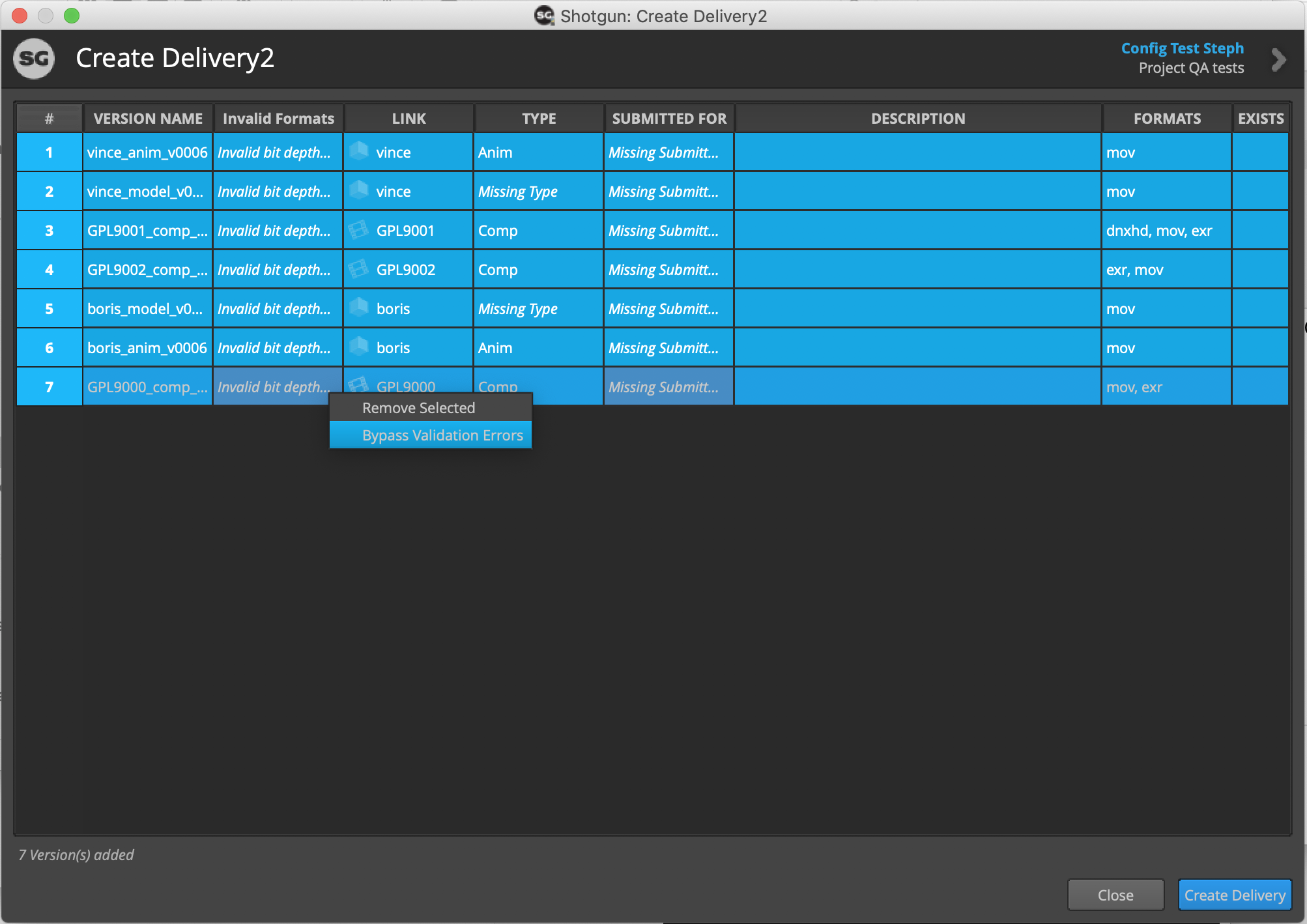Image resolution: width=1307 pixels, height=924 pixels.
Task: Click Missing Submitt... cell in GPL9001 row
Action: click(669, 231)
